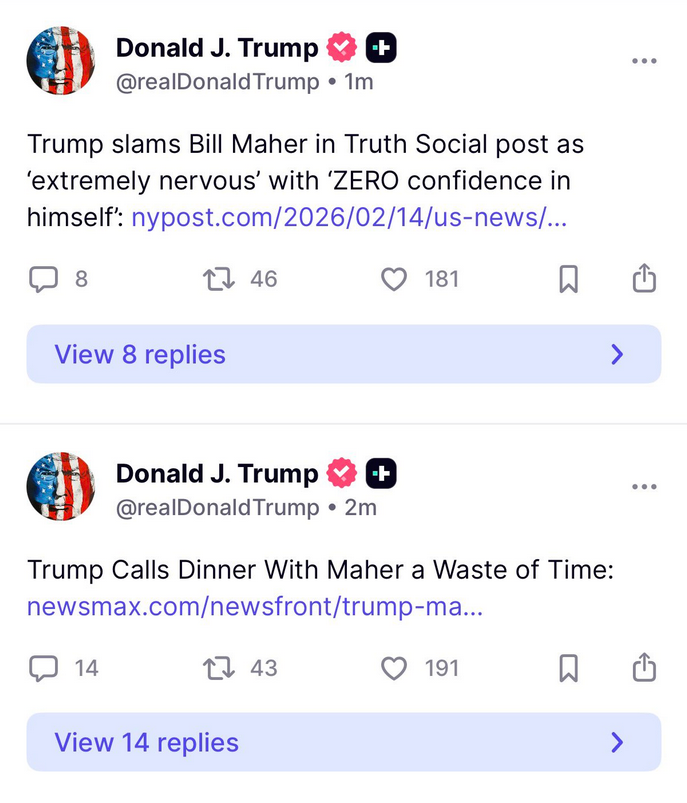This screenshot has height=803, width=687.
Task: Click the red verified badge on first post
Action: pos(342,47)
